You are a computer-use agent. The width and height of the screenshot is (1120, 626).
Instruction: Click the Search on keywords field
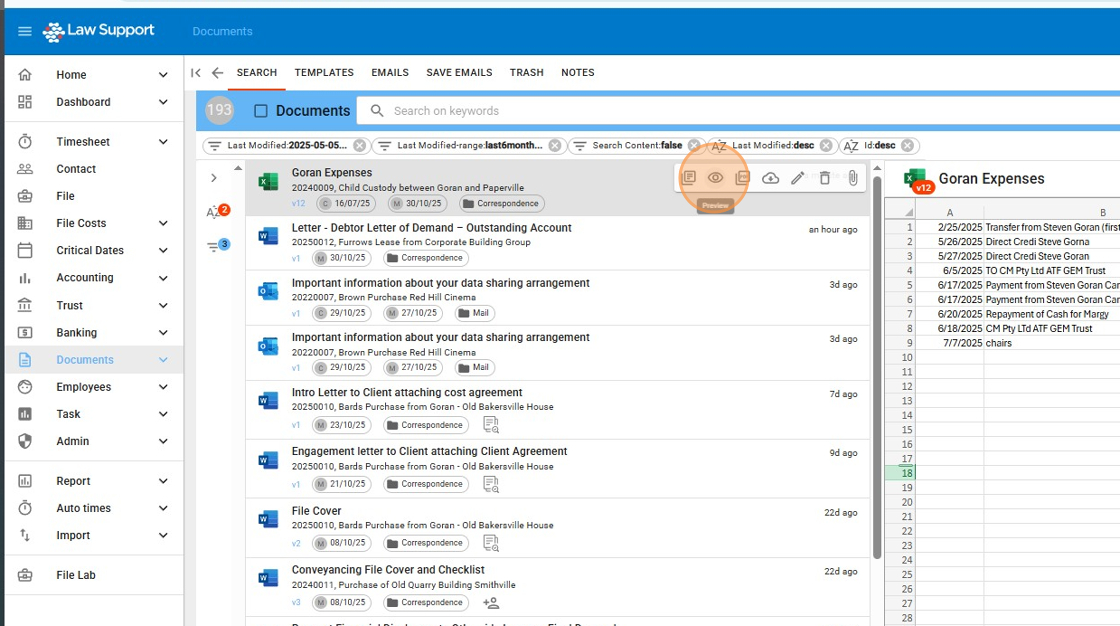[600, 111]
